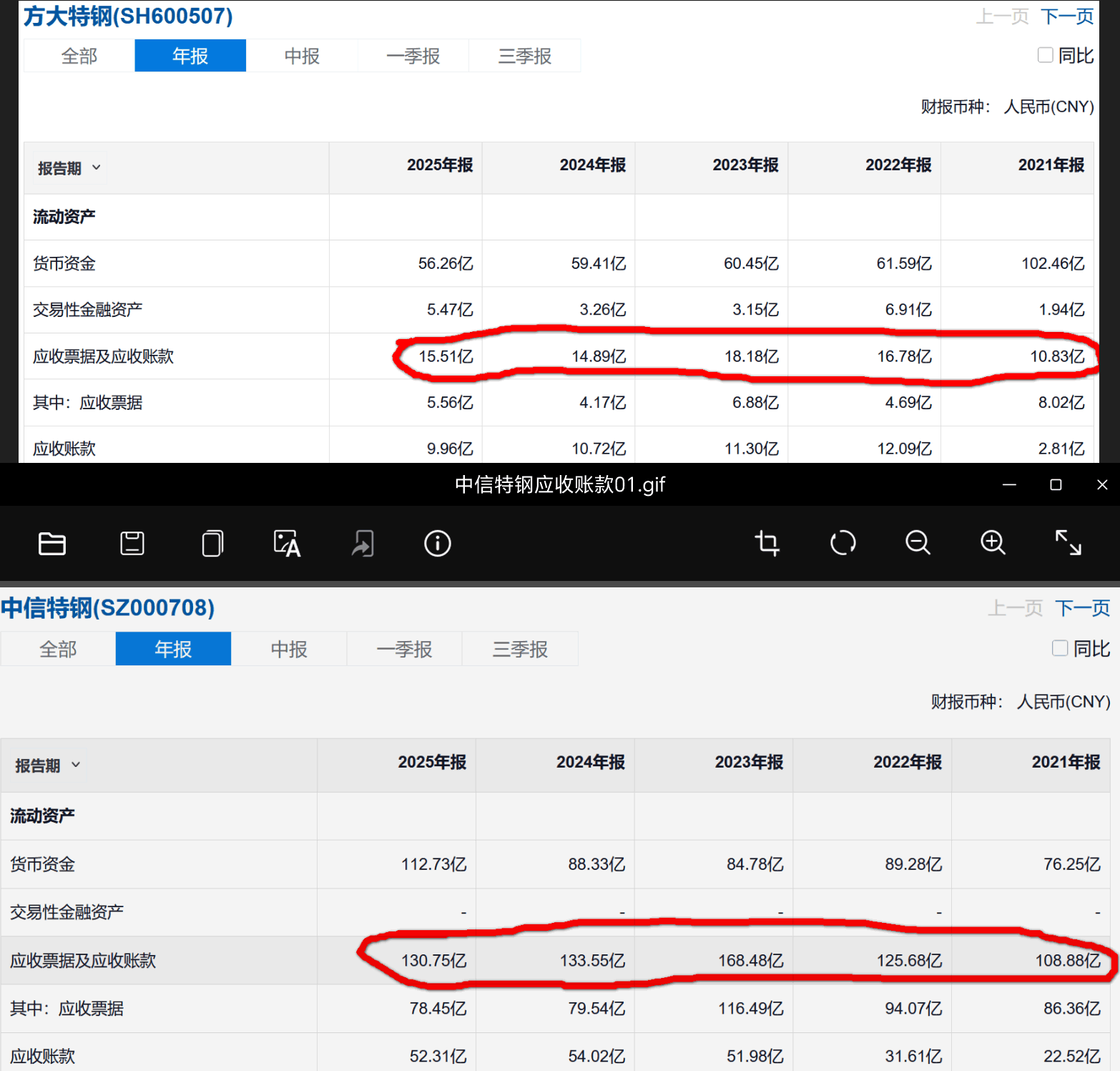Switch to 中报 tab under 中信特钢
Screen dimensions: 1120x1071
[x=289, y=649]
